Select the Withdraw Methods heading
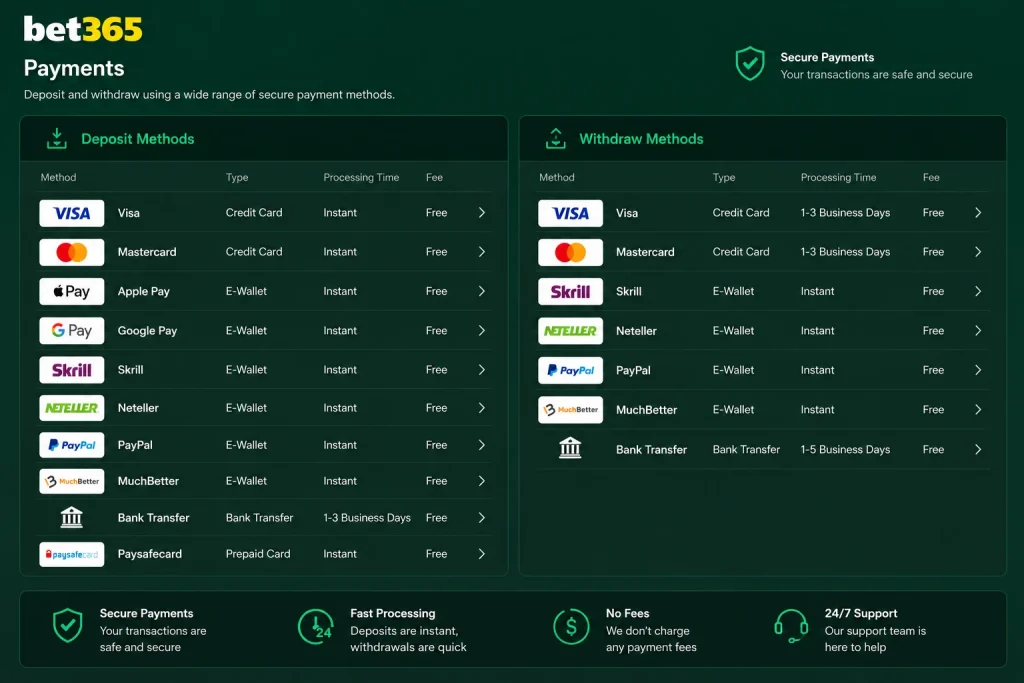The height and width of the screenshot is (683, 1024). [641, 139]
